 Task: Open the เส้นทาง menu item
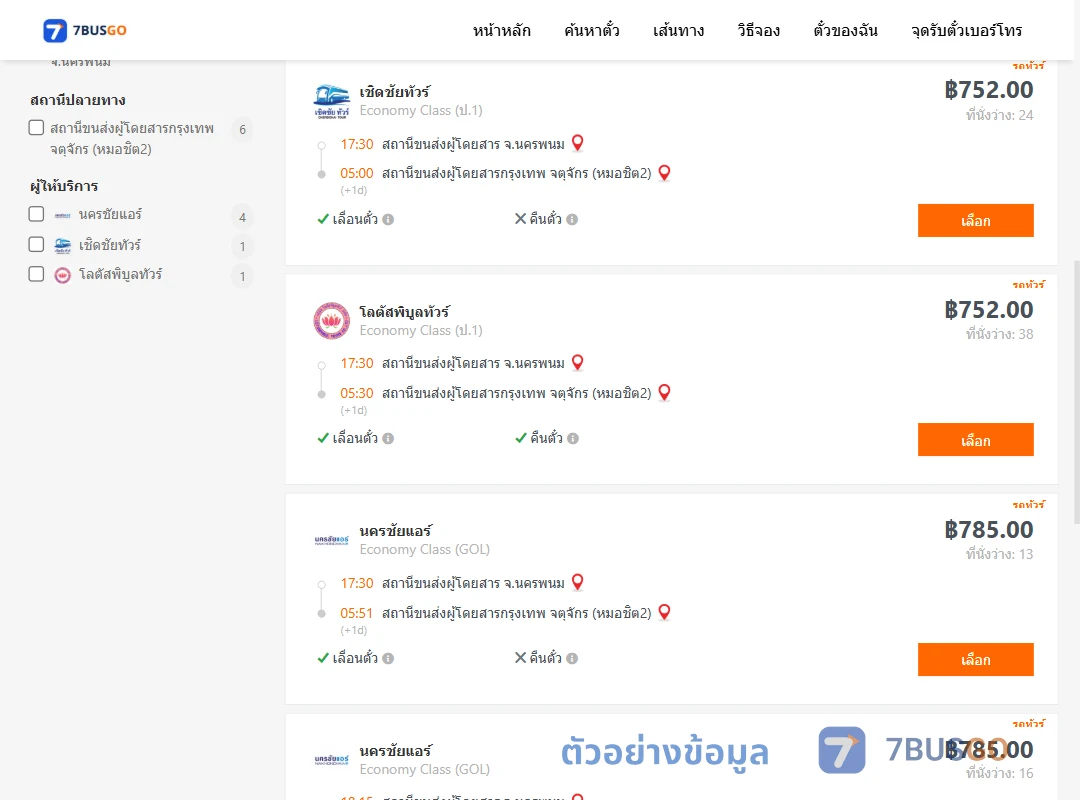point(678,30)
